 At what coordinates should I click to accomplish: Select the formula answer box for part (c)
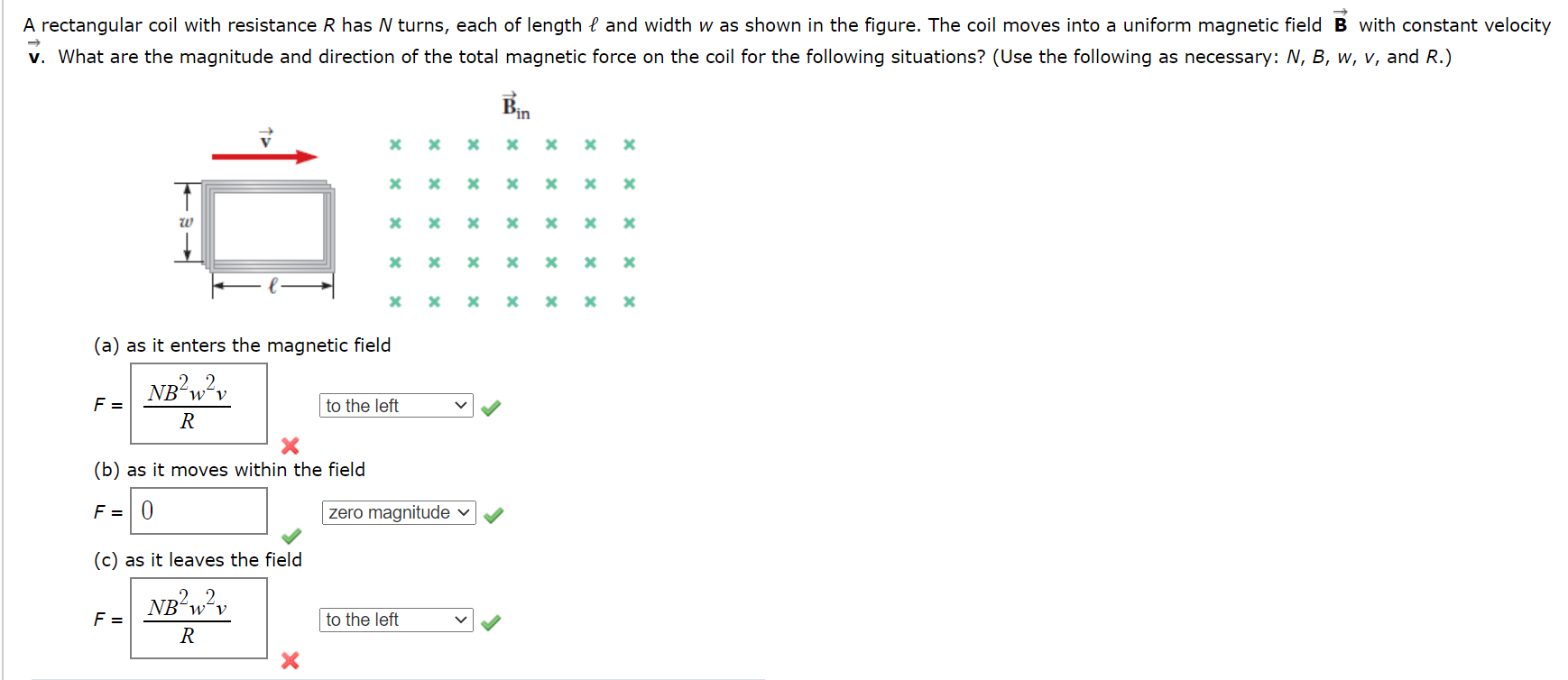198,619
